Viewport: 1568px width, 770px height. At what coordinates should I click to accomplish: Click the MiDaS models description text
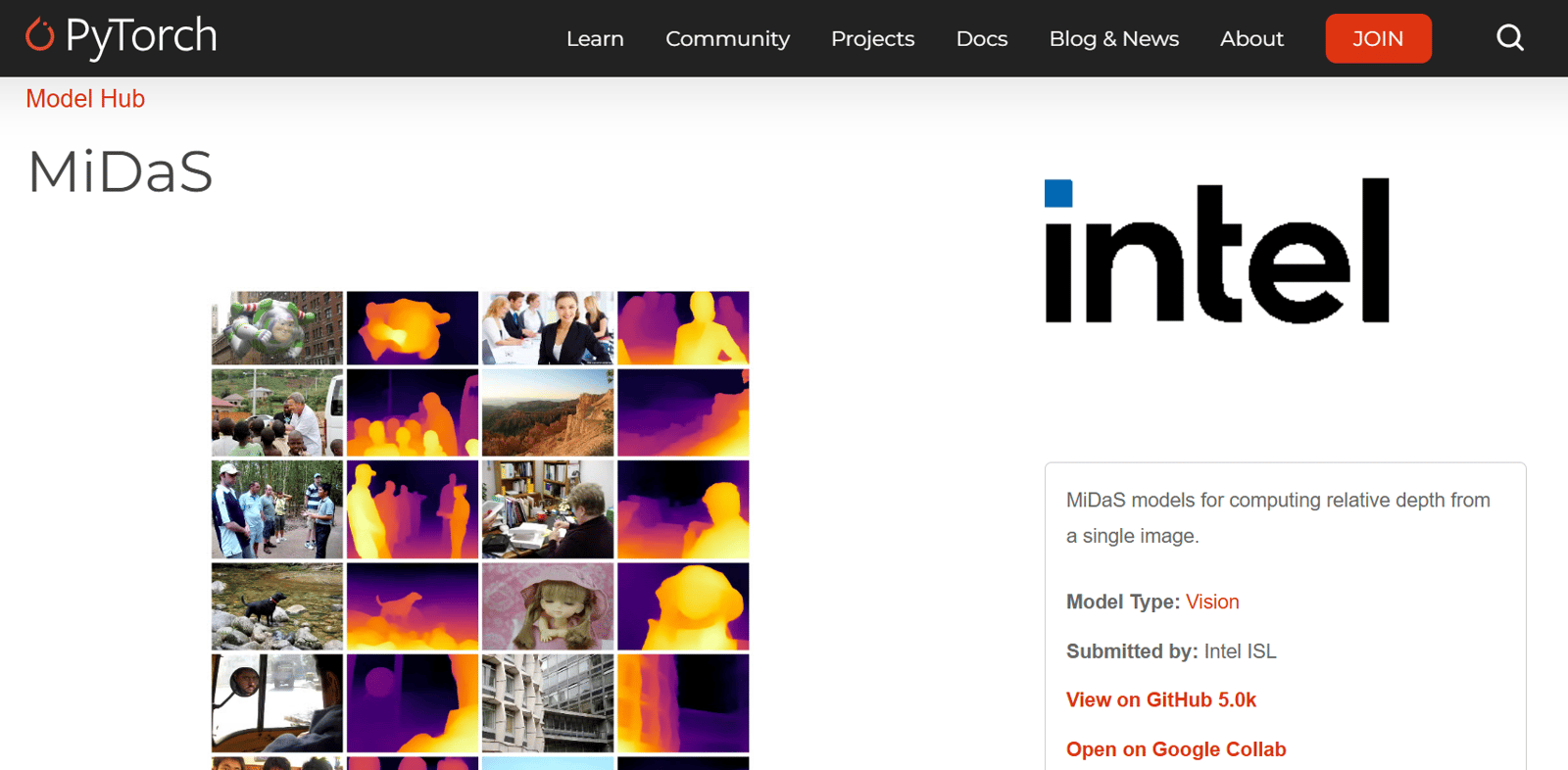[1278, 518]
